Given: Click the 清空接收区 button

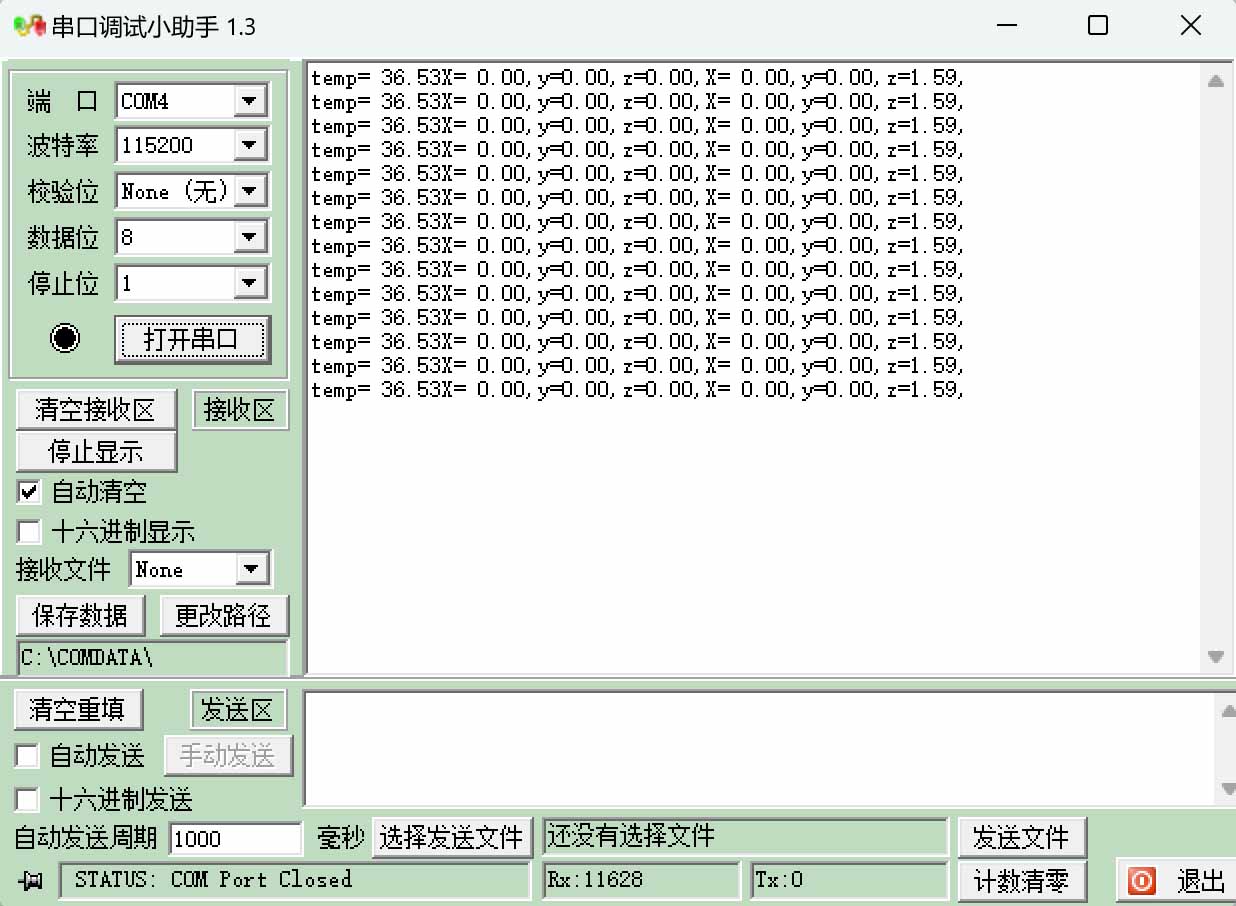Looking at the screenshot, I should tap(96, 409).
